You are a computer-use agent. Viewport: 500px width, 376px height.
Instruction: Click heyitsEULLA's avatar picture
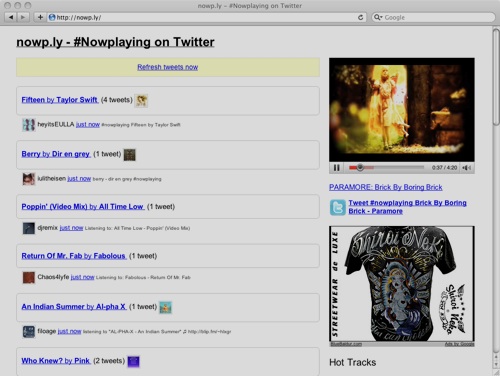pyautogui.click(x=29, y=125)
